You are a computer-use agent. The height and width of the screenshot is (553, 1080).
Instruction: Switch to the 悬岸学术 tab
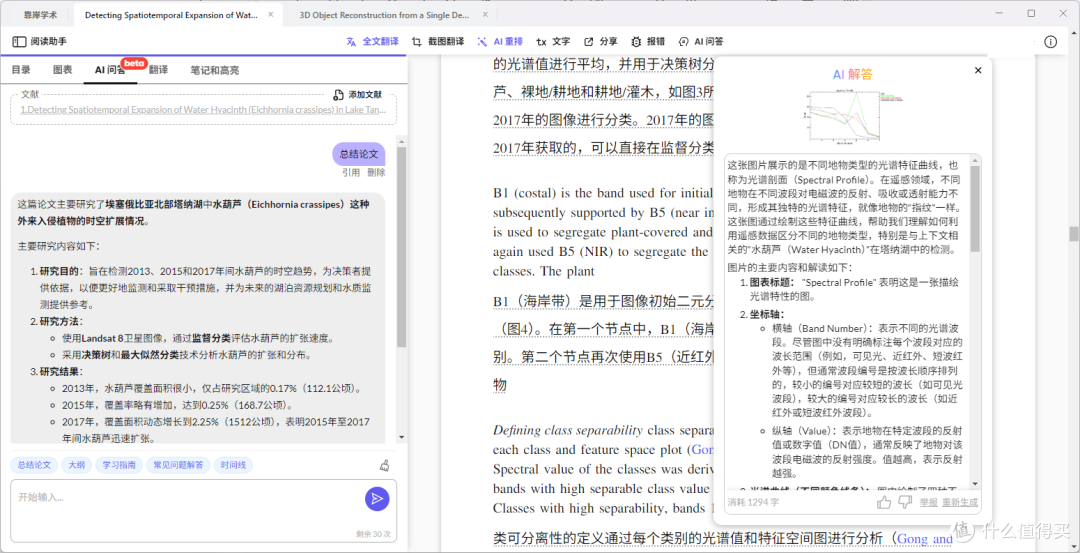(41, 14)
